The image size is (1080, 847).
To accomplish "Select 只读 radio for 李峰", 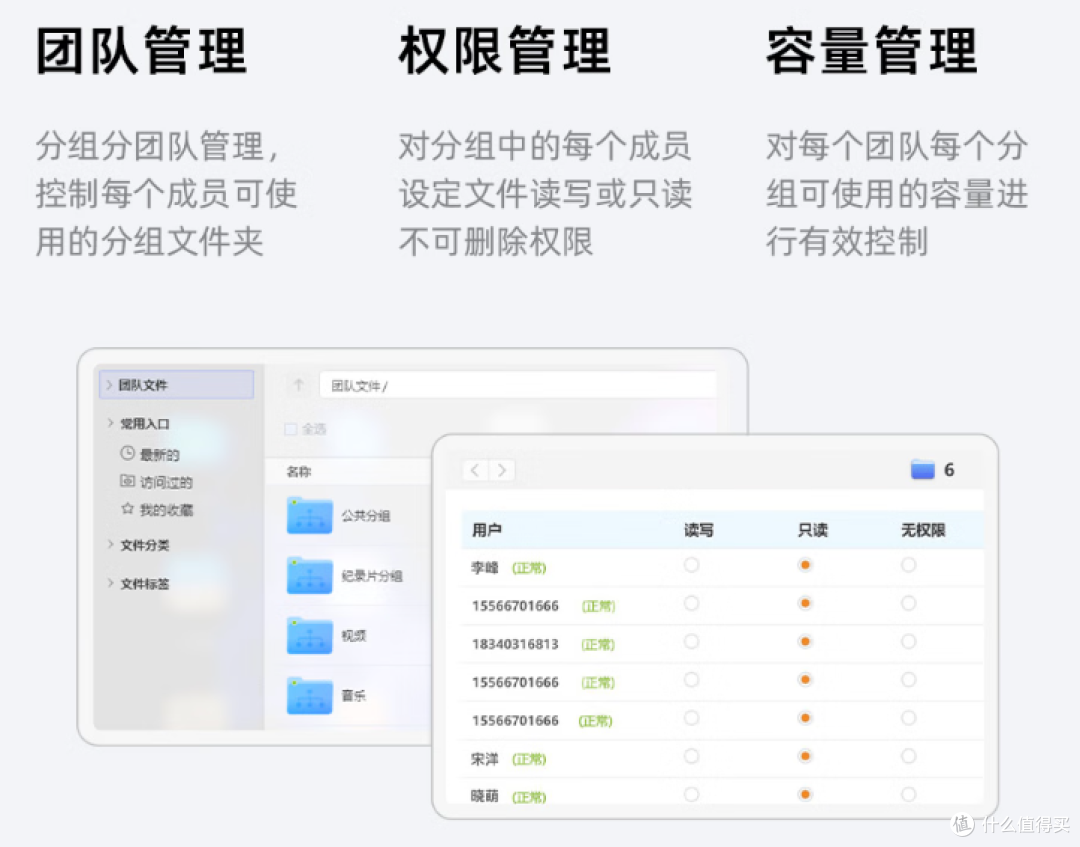I will tap(804, 565).
